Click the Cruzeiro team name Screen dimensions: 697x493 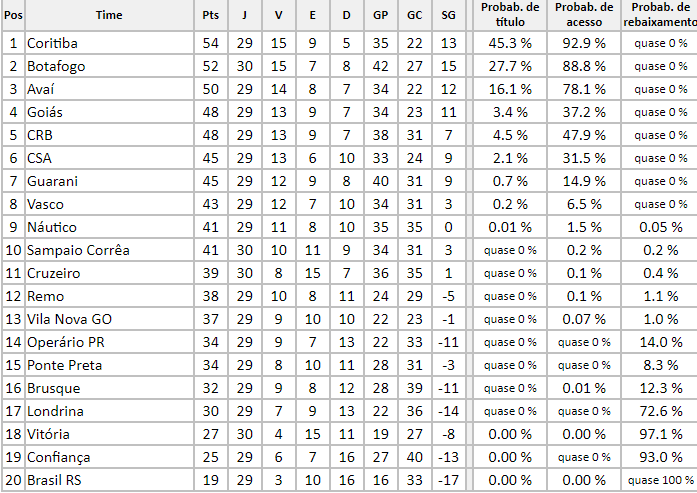click(x=54, y=273)
